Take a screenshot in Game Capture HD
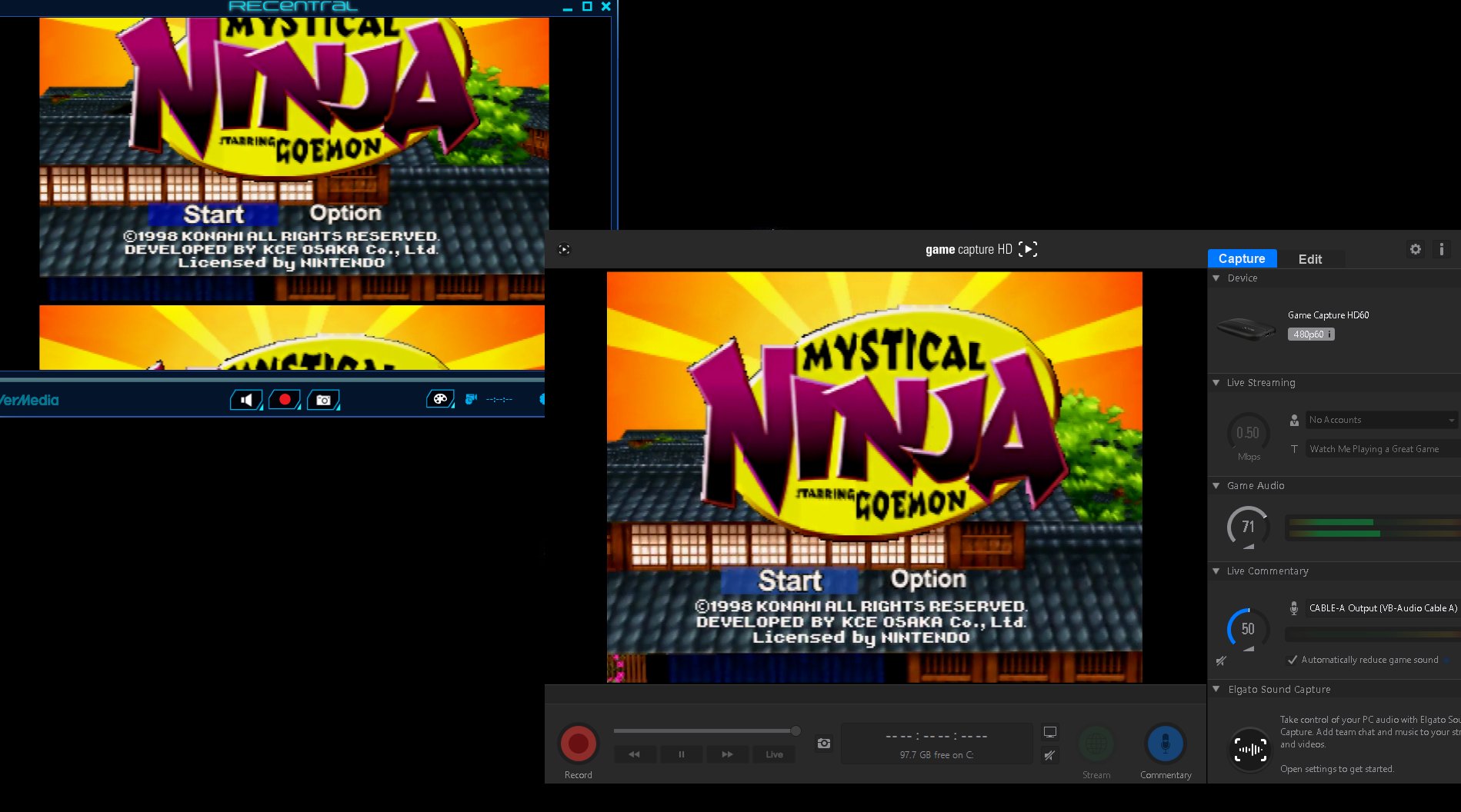The width and height of the screenshot is (1461, 812). pos(824,744)
